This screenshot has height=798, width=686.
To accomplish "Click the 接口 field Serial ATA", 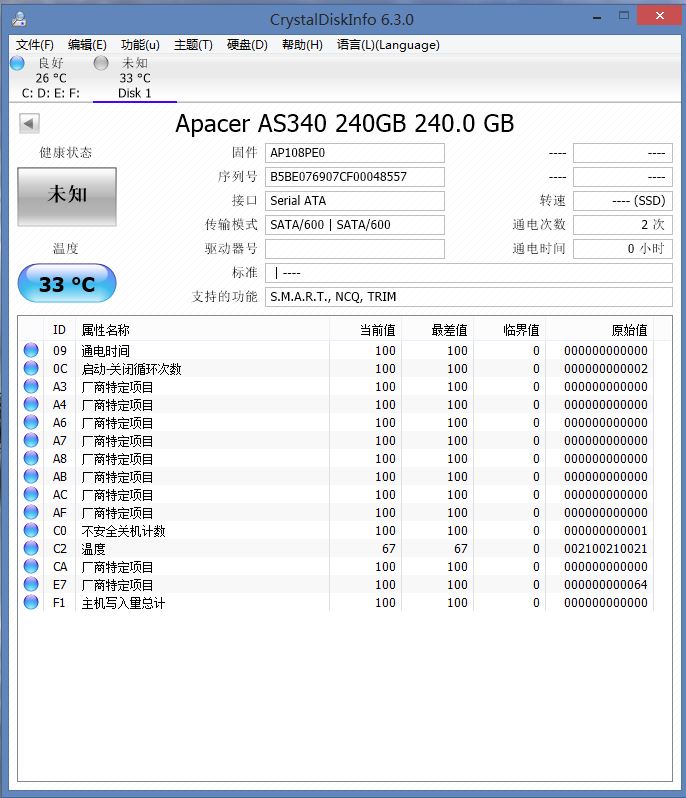I will coord(355,201).
